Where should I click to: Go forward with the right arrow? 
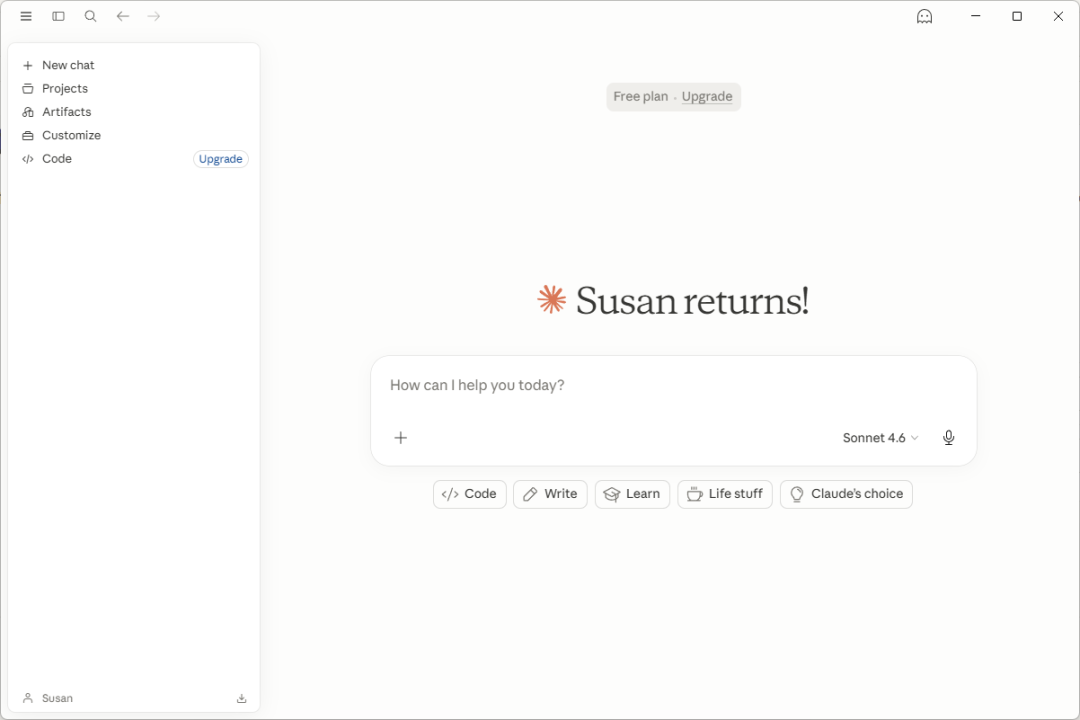pyautogui.click(x=154, y=16)
